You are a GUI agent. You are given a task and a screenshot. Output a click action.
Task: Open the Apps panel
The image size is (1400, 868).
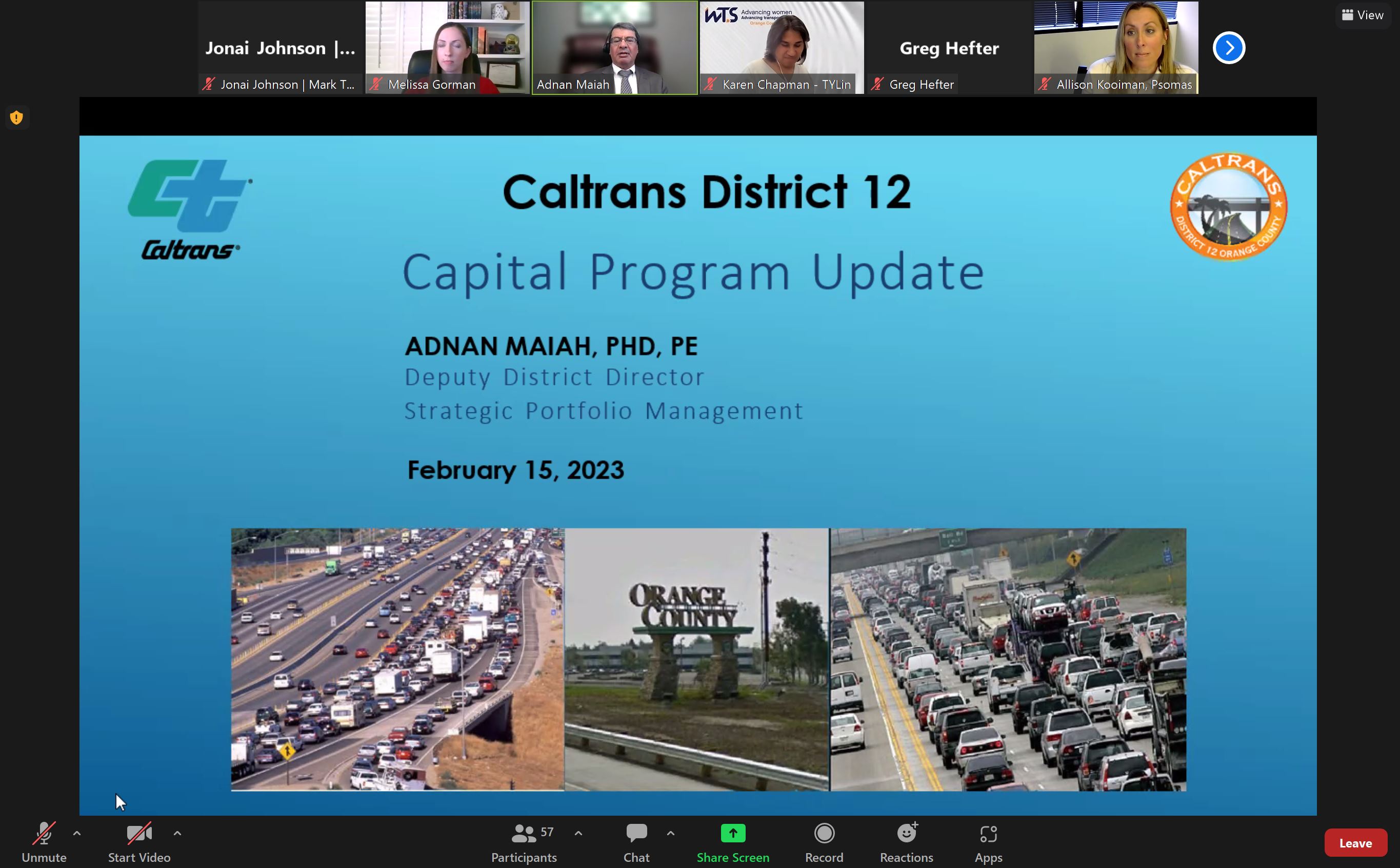988,842
